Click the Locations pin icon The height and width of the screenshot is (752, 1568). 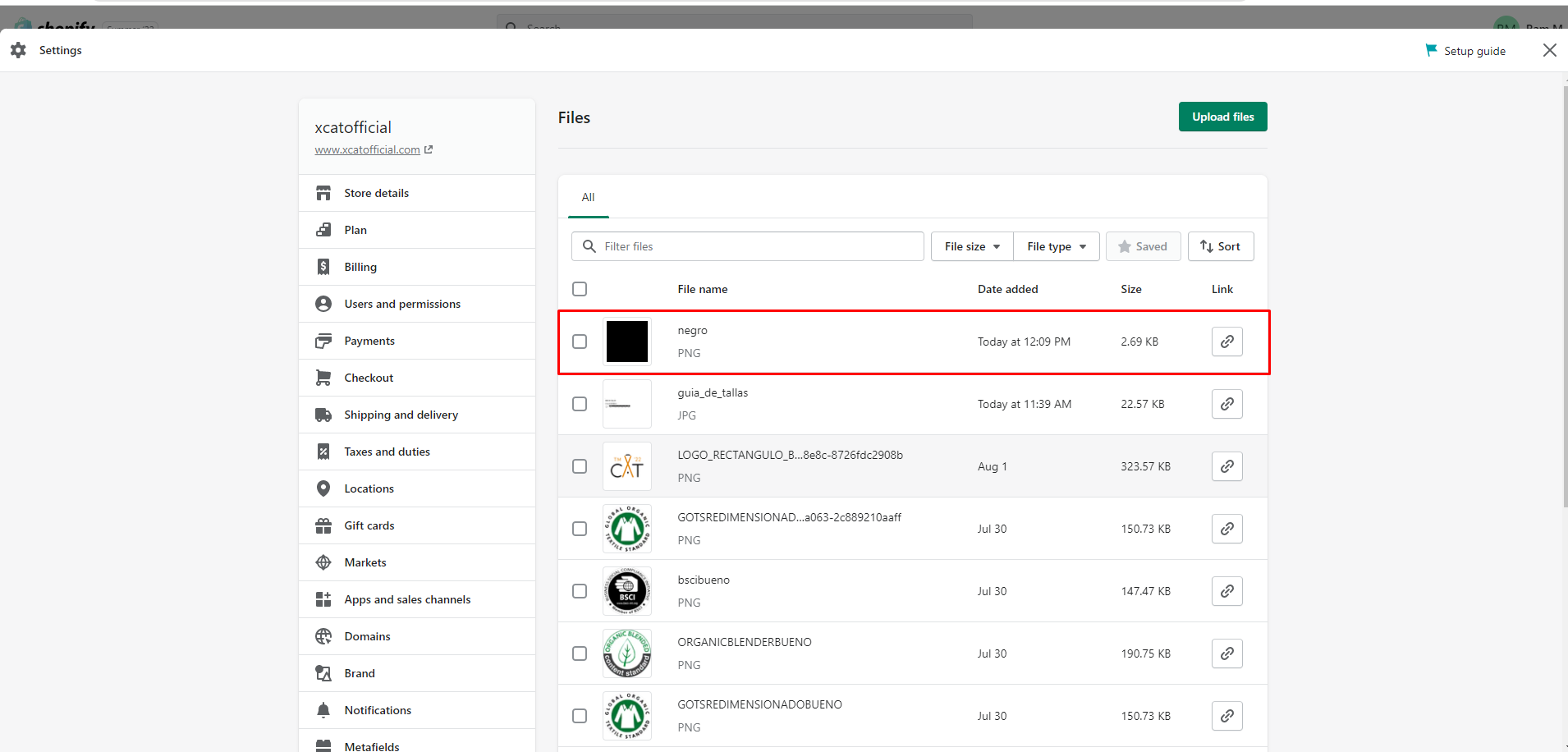323,488
